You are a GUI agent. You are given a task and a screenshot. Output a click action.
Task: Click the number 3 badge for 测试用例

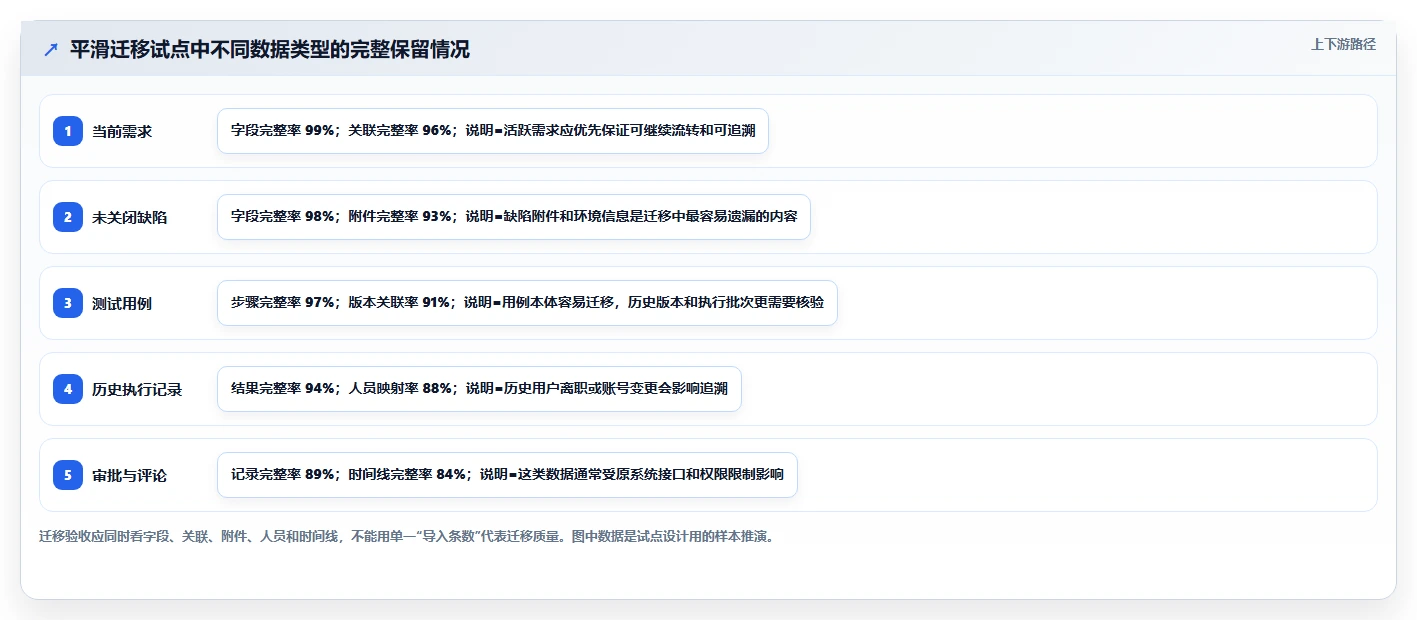click(68, 303)
